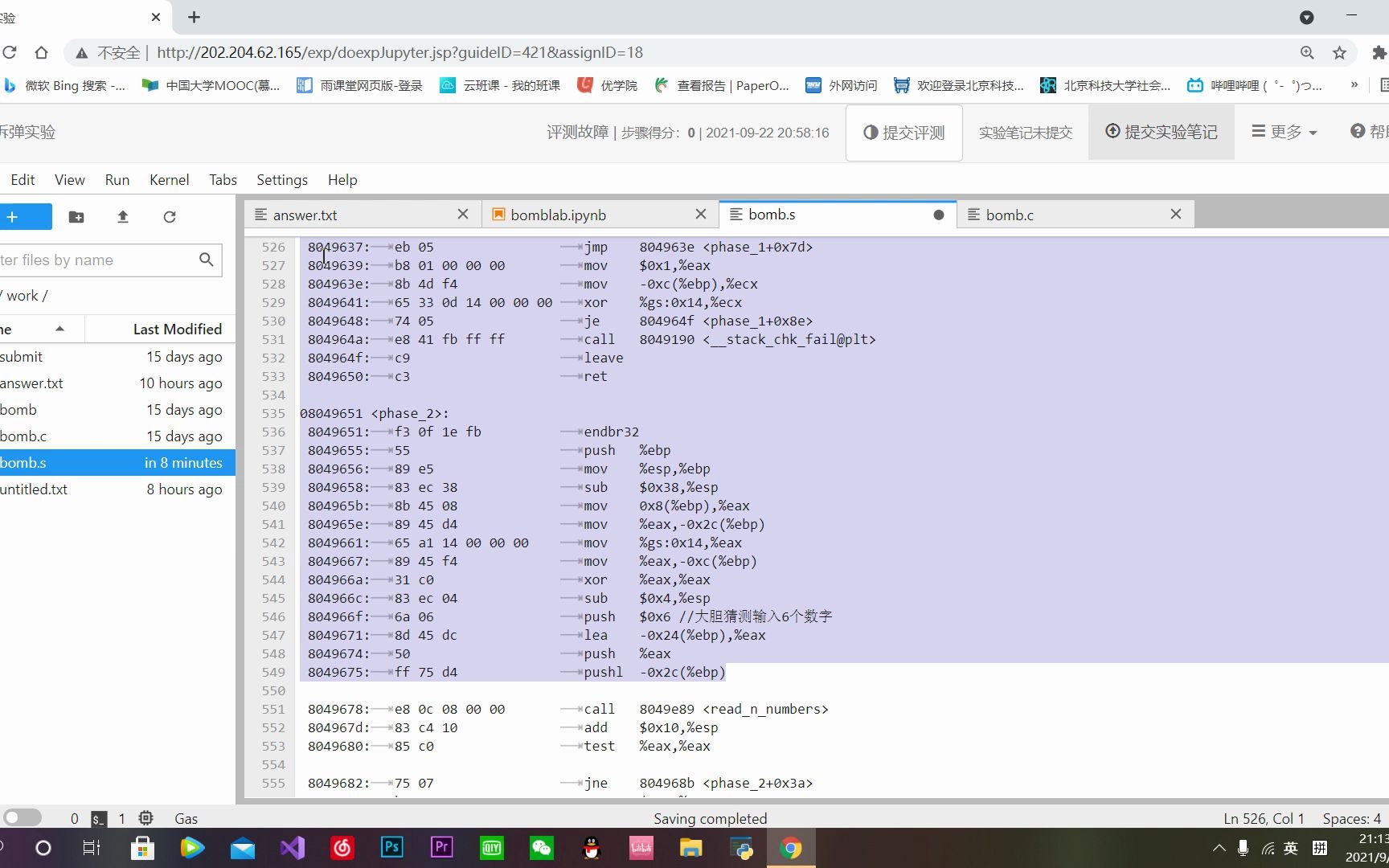Click the 提交评测 button
The height and width of the screenshot is (868, 1389).
coord(904,133)
